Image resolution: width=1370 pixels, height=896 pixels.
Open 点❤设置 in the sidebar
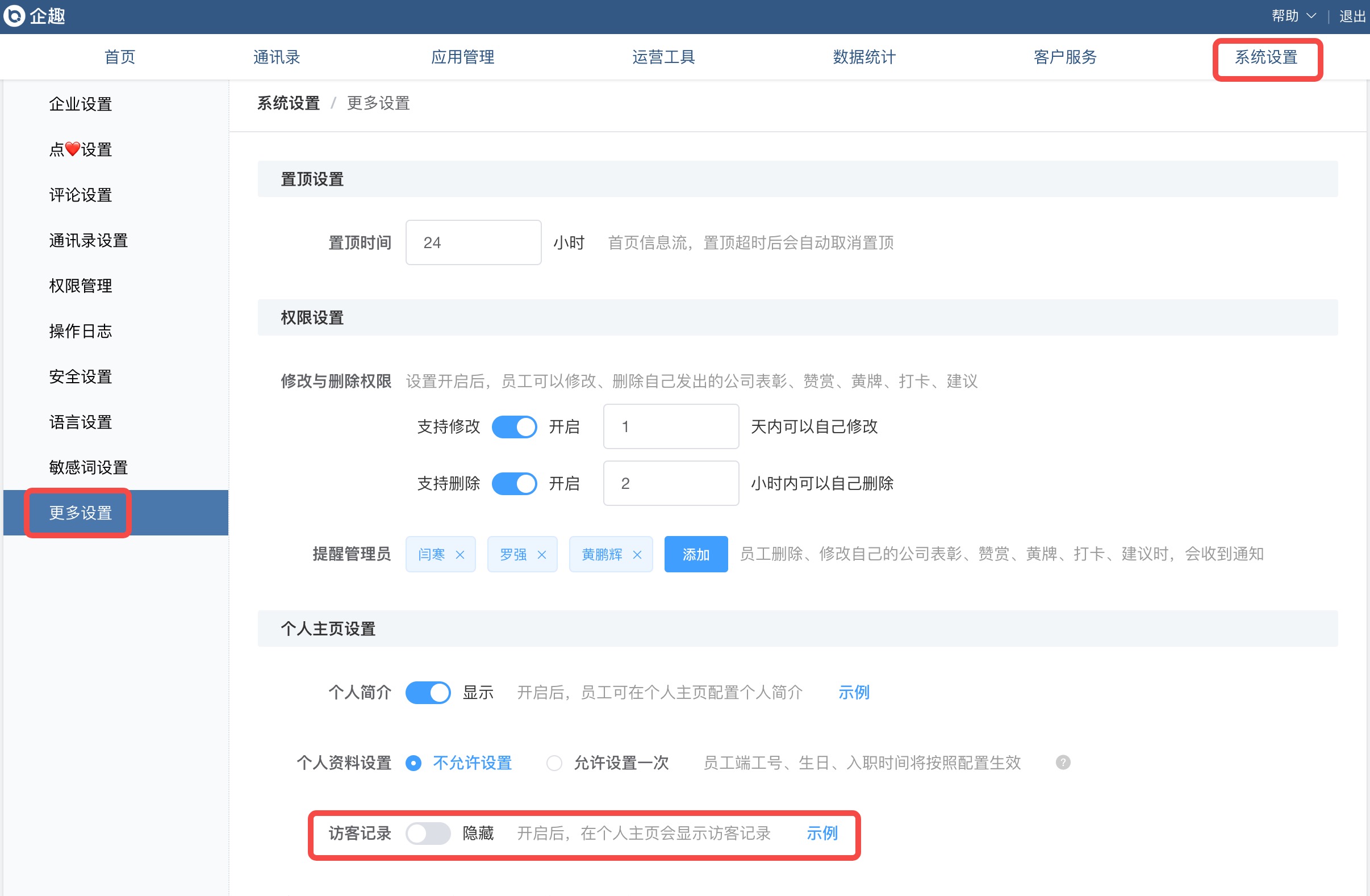[x=81, y=150]
